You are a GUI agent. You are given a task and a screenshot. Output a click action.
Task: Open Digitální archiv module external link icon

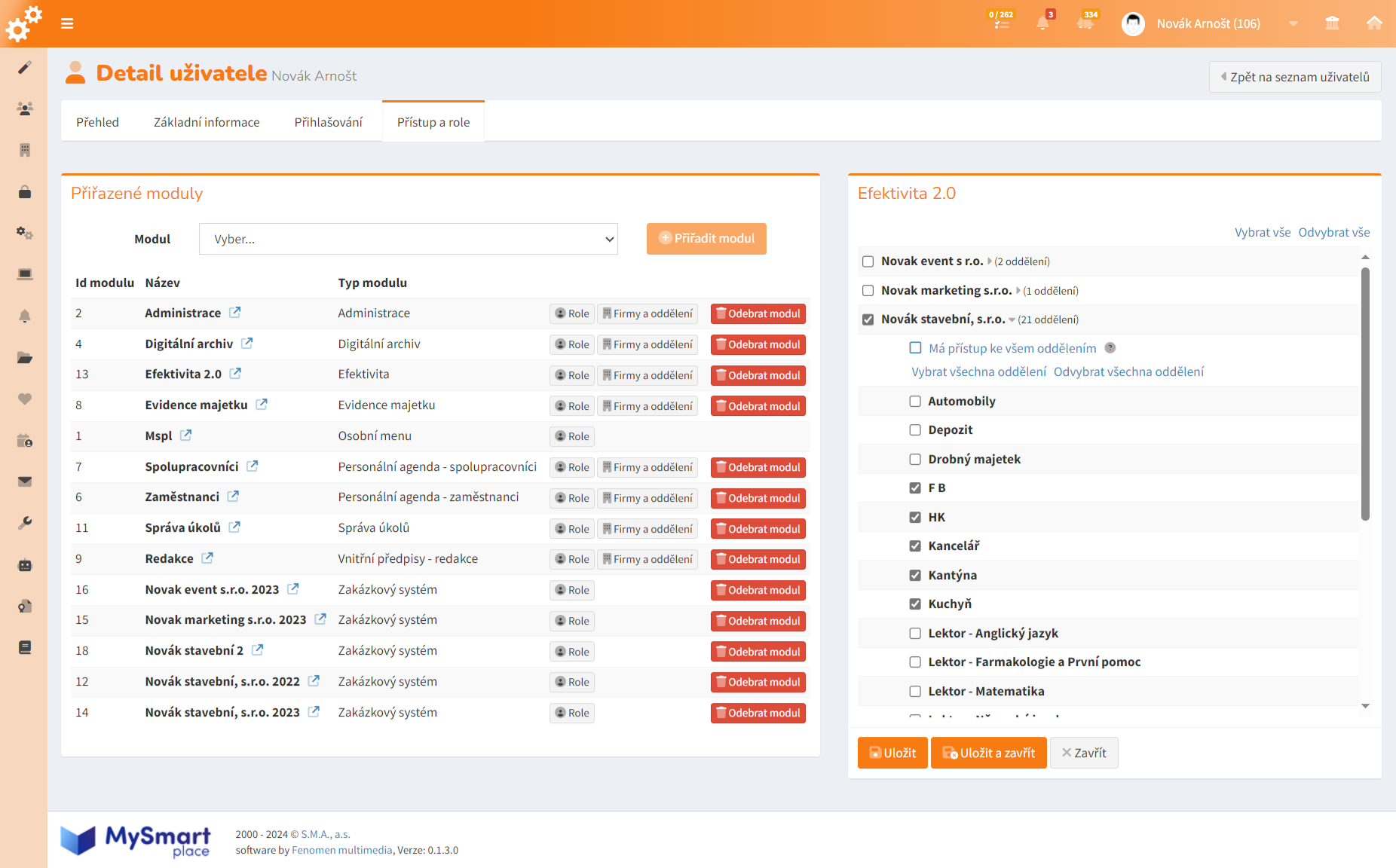246,343
